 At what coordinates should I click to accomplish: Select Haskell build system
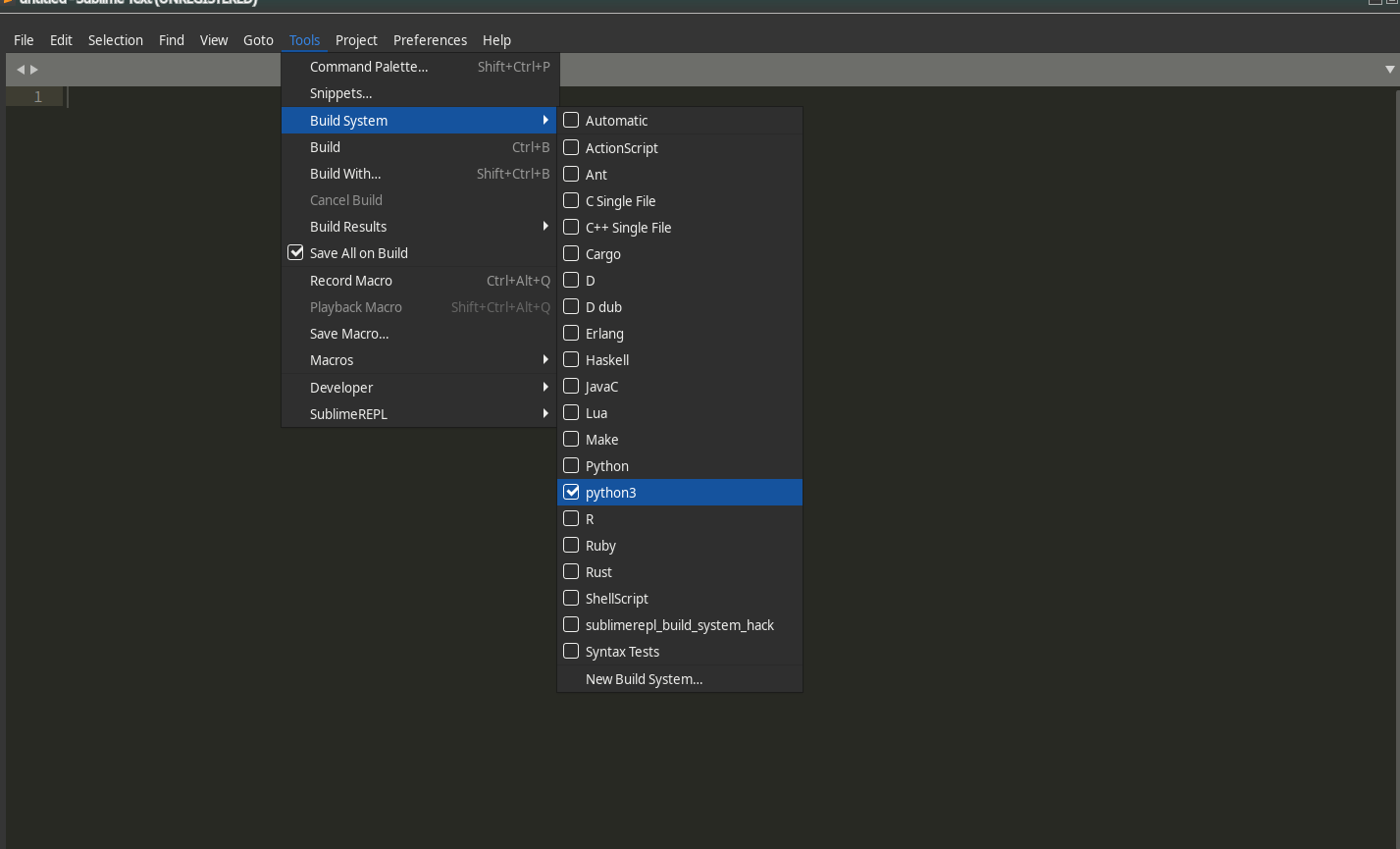680,359
